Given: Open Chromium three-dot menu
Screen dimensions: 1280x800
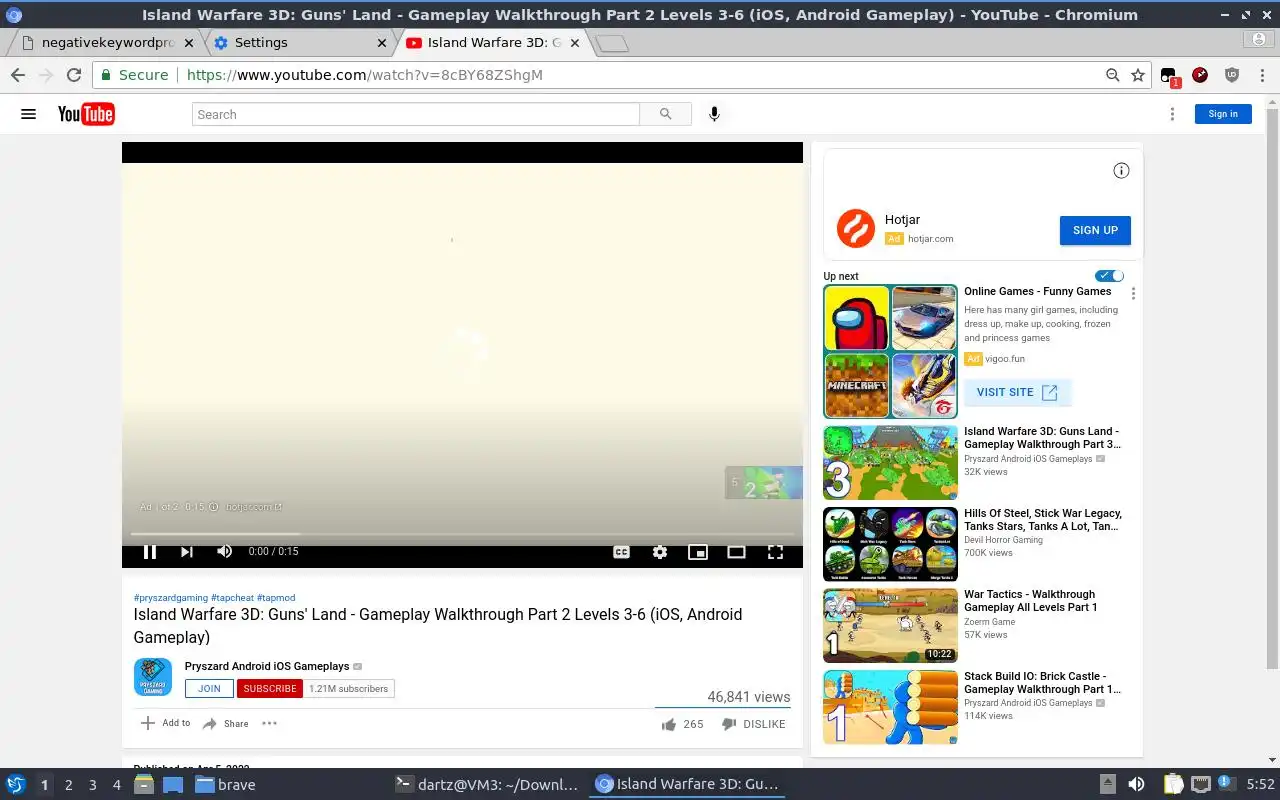Looking at the screenshot, I should point(1260,75).
